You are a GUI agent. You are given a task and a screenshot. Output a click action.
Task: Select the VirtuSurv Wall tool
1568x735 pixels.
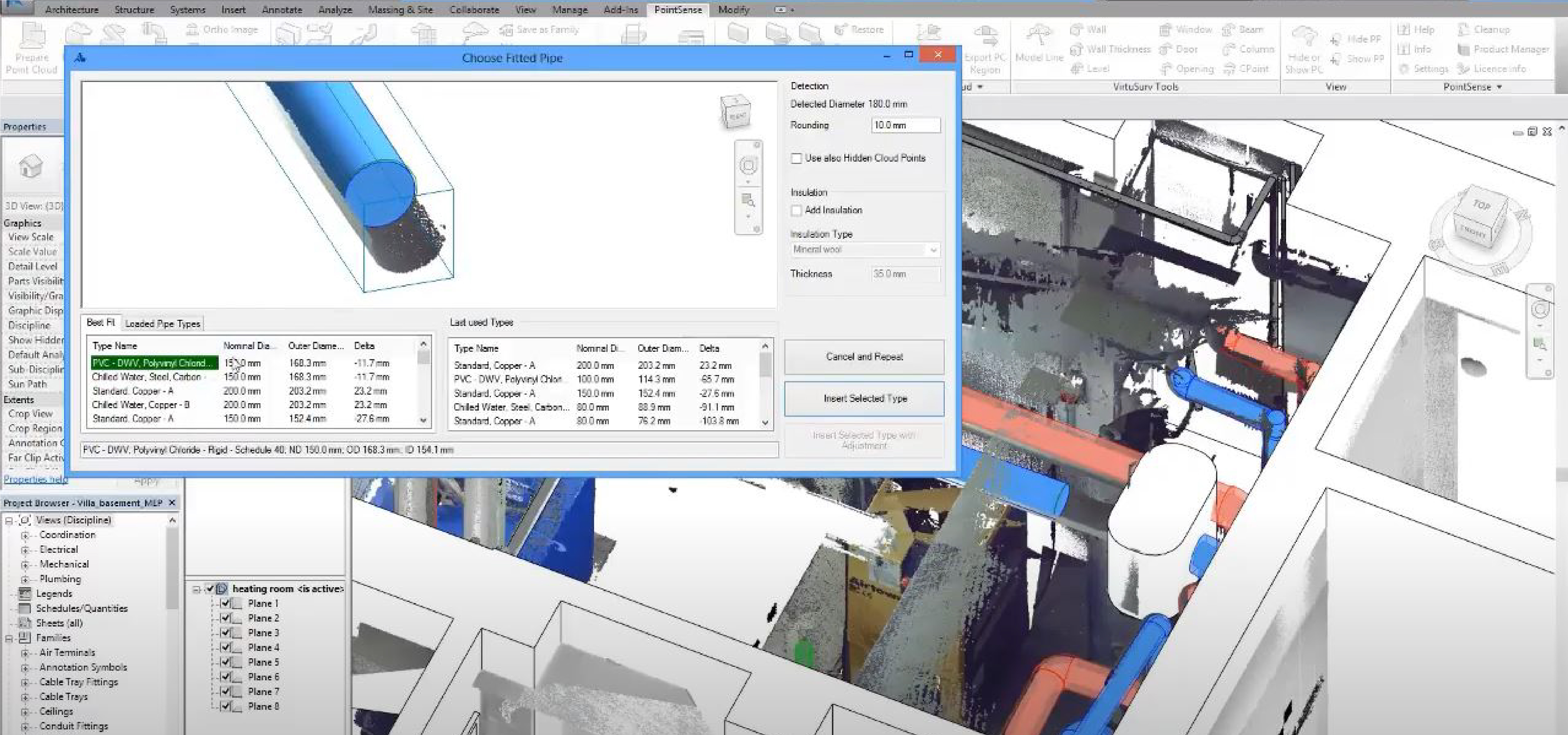click(x=1088, y=29)
